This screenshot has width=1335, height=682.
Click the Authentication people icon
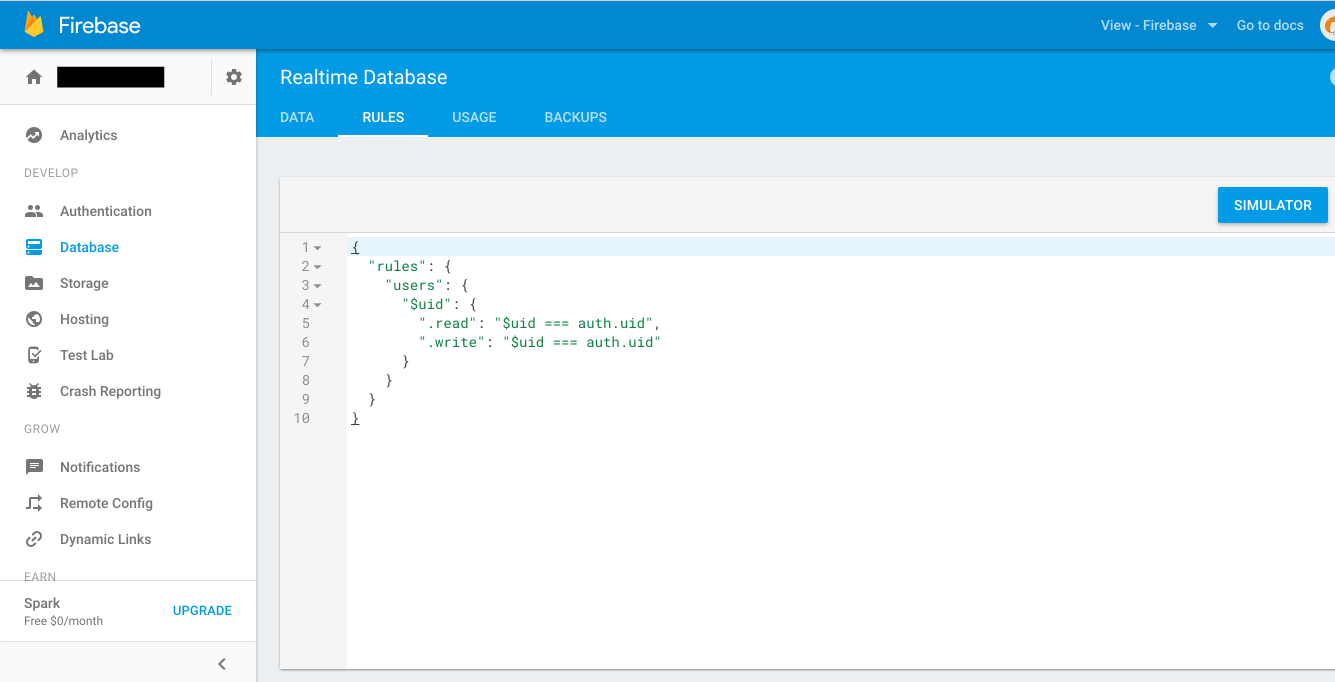click(x=34, y=211)
